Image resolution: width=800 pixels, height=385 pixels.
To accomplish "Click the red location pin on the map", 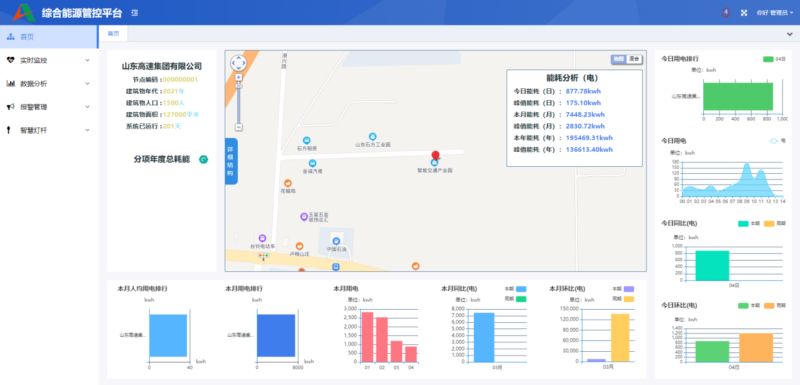I will tap(435, 156).
